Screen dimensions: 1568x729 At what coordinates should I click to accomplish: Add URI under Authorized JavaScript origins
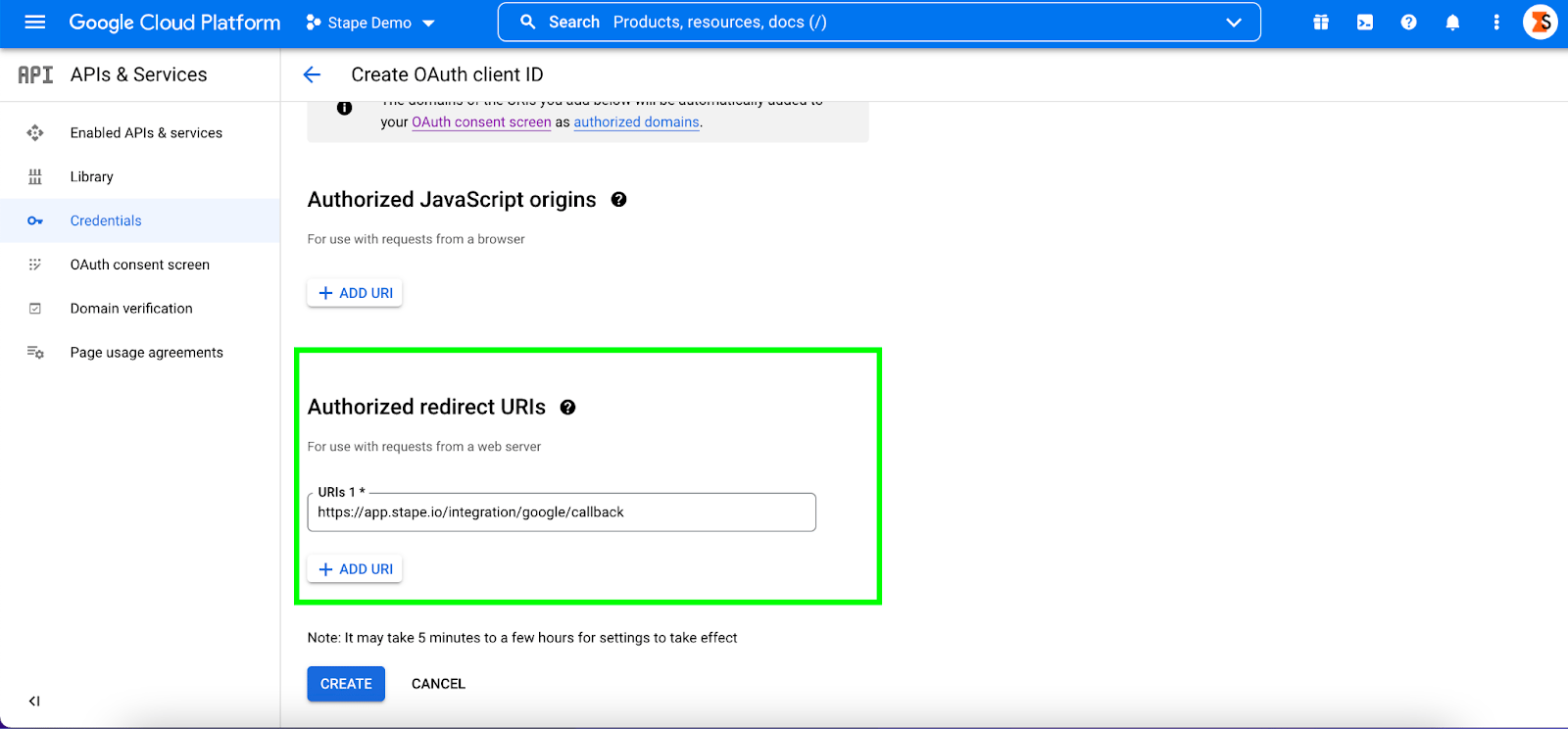click(x=355, y=293)
